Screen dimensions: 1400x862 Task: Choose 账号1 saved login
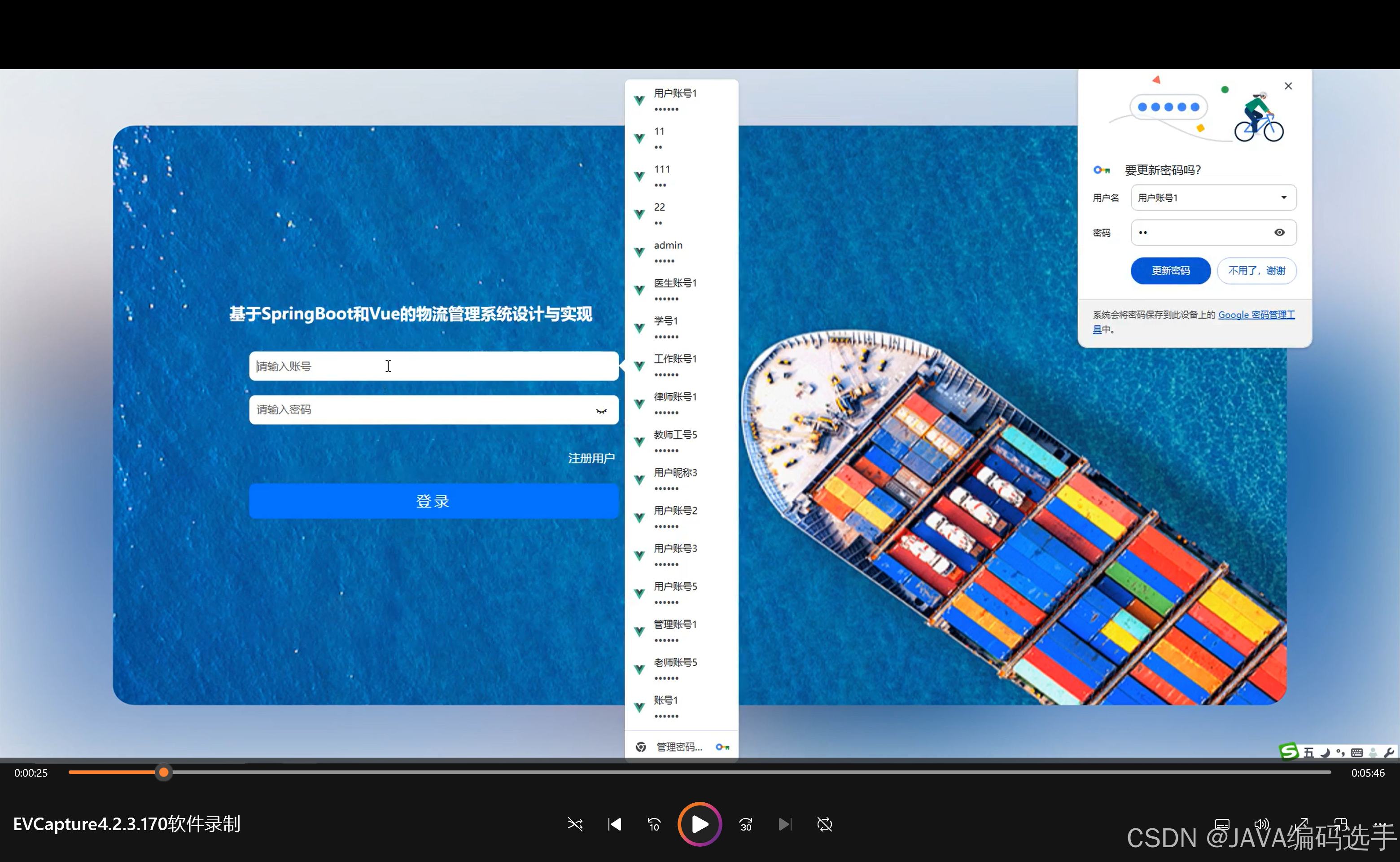[x=682, y=707]
